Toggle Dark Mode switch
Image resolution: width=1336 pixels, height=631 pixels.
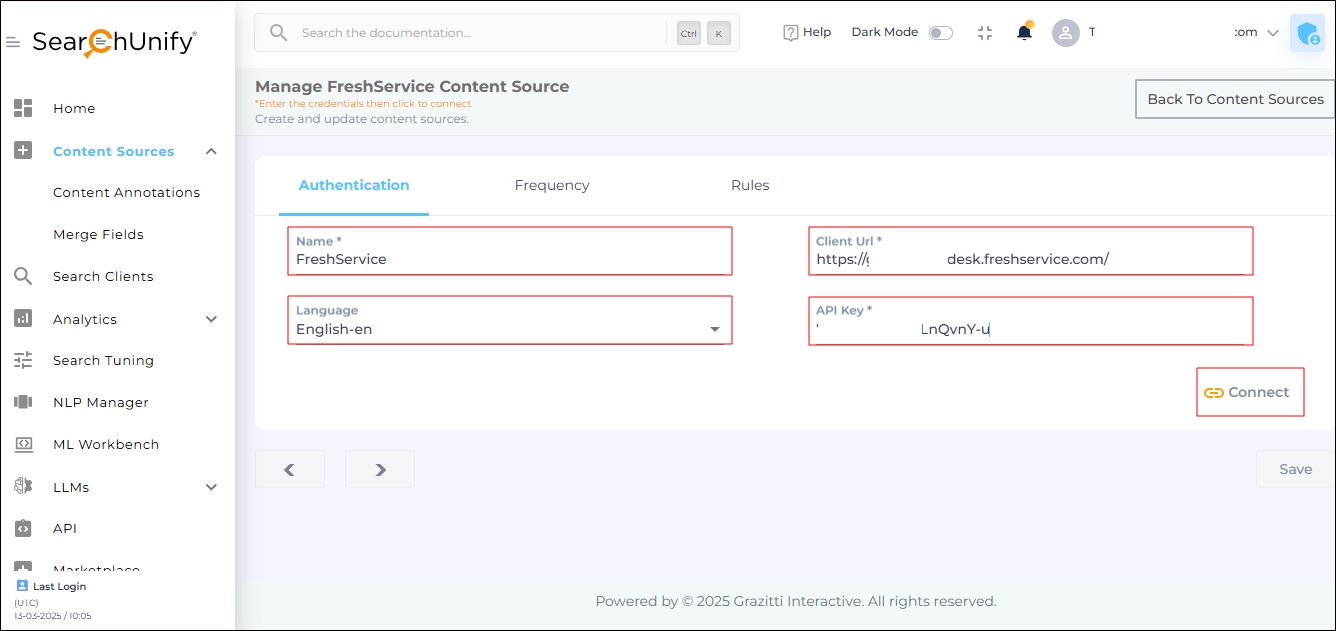pos(940,33)
